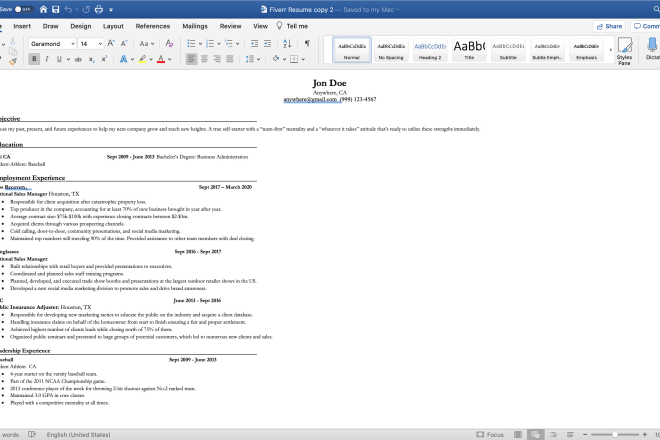The height and width of the screenshot is (440, 660).
Task: Save the document with floppy disk icon
Action: pos(56,9)
